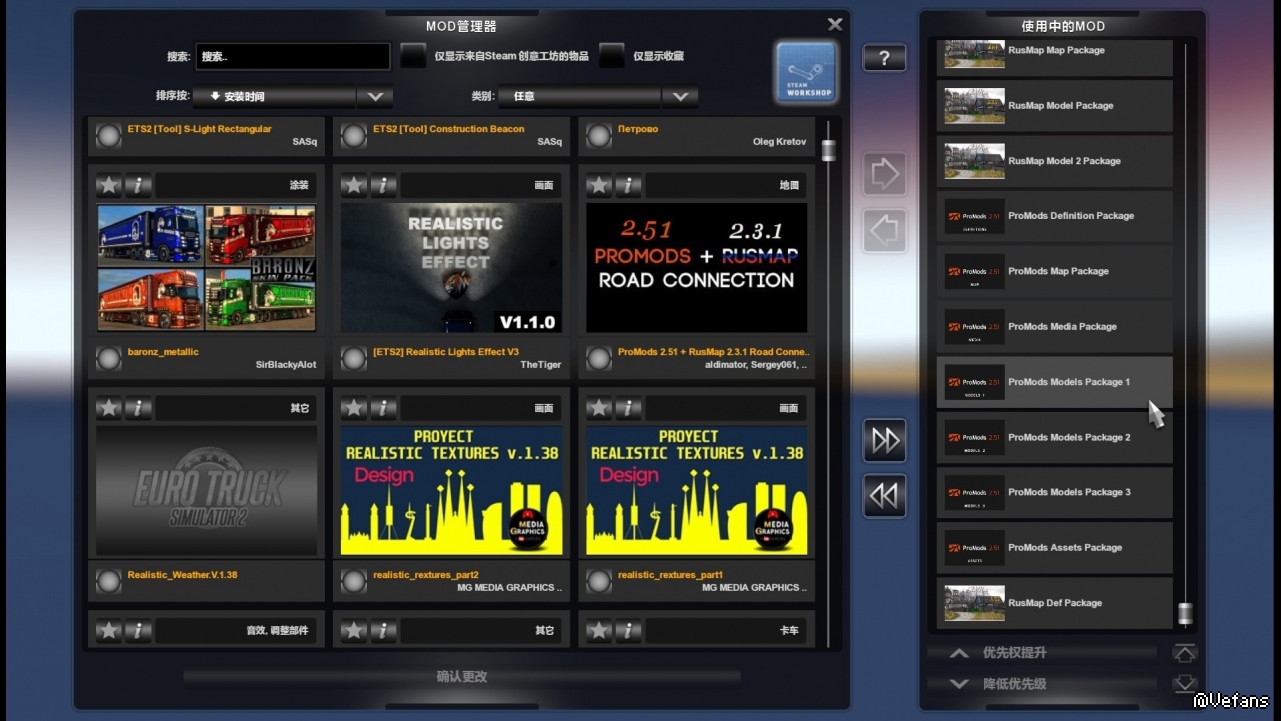Toggle the realistic_rextures_part2 mod circle

[x=354, y=581]
